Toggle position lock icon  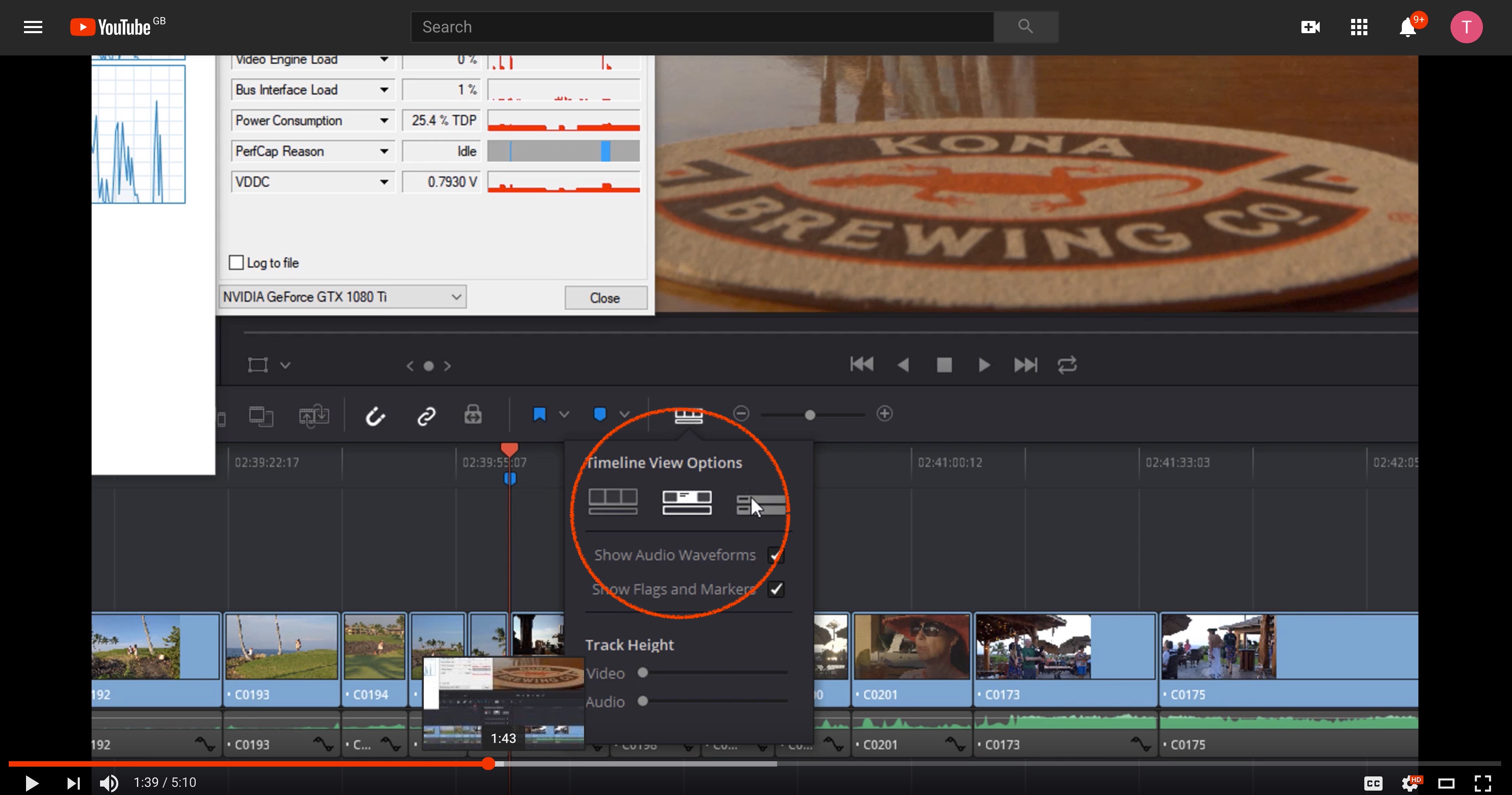tap(473, 414)
